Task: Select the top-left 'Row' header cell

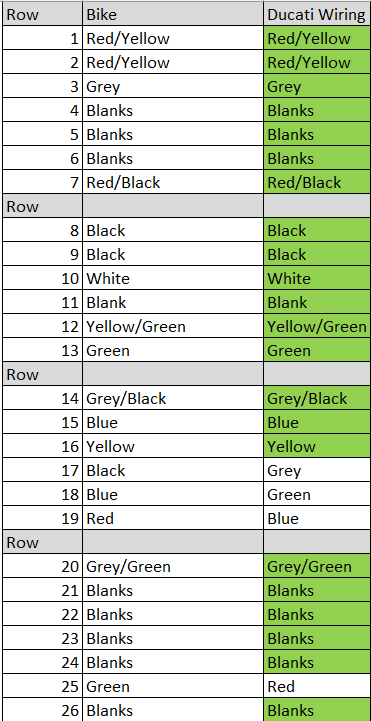Action: click(x=43, y=14)
